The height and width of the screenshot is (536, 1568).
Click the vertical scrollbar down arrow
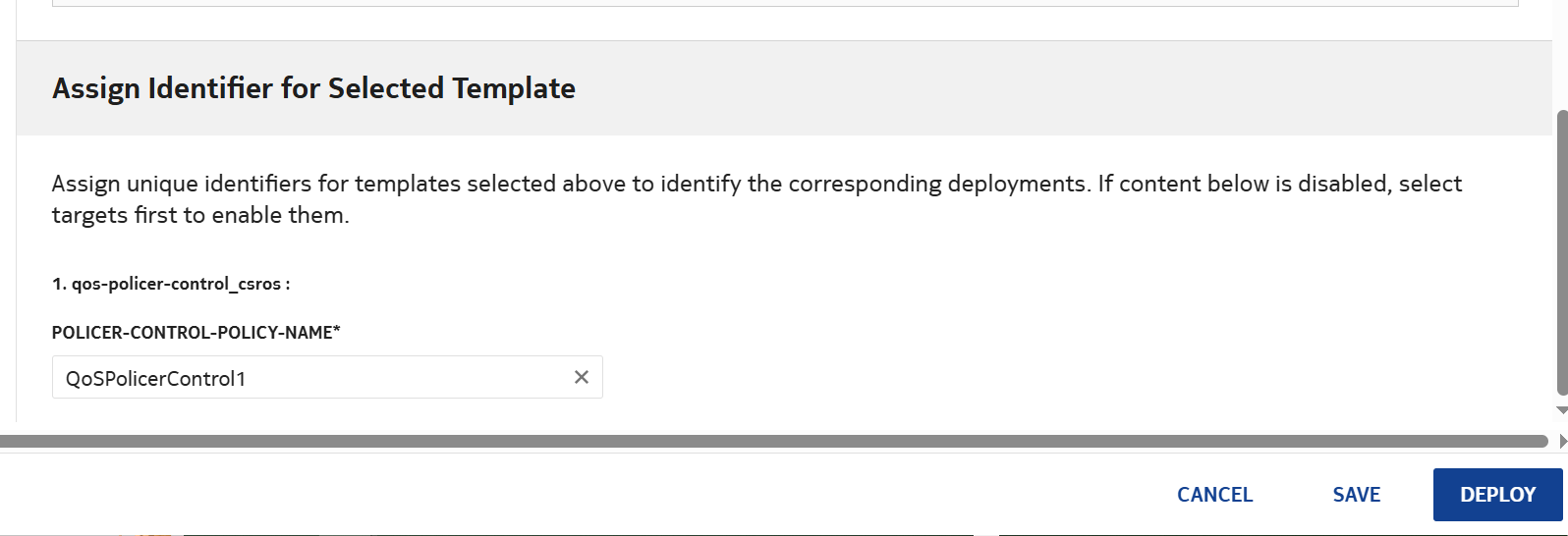point(1562,410)
